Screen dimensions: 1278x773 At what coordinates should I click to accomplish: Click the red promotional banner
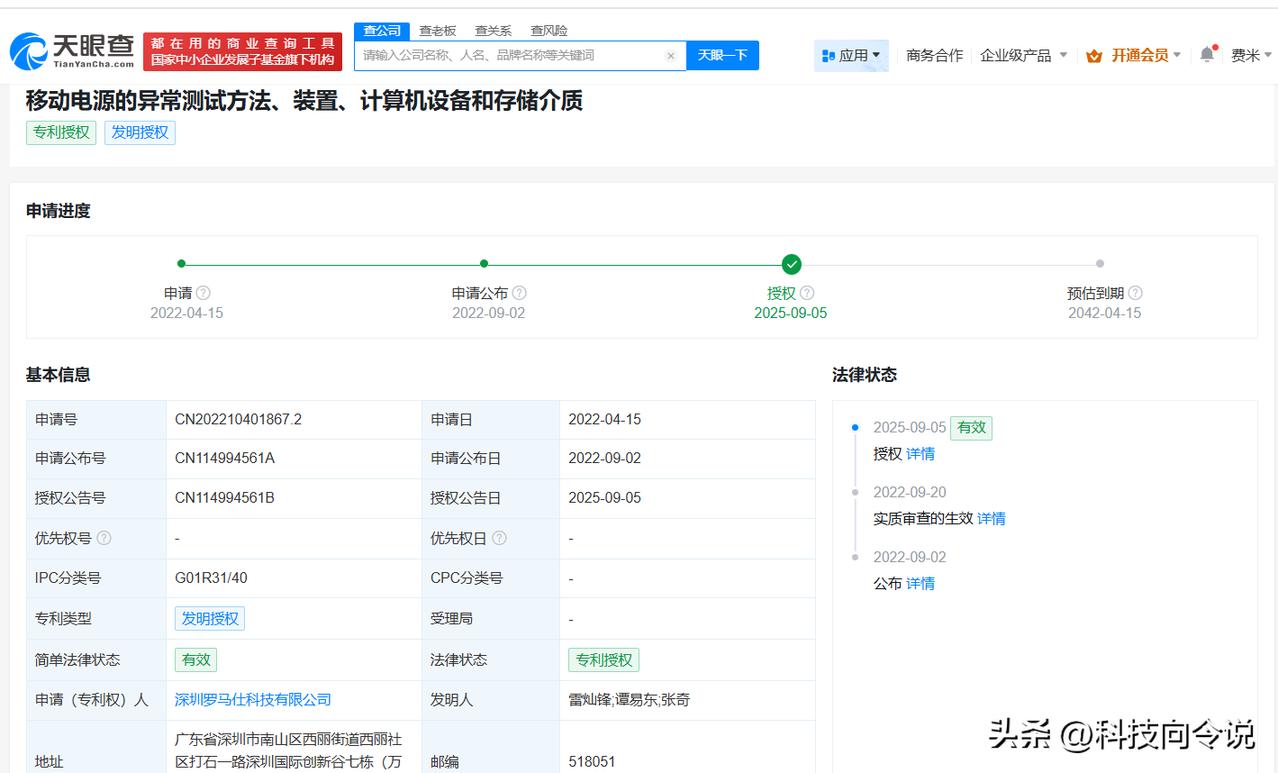pos(243,52)
